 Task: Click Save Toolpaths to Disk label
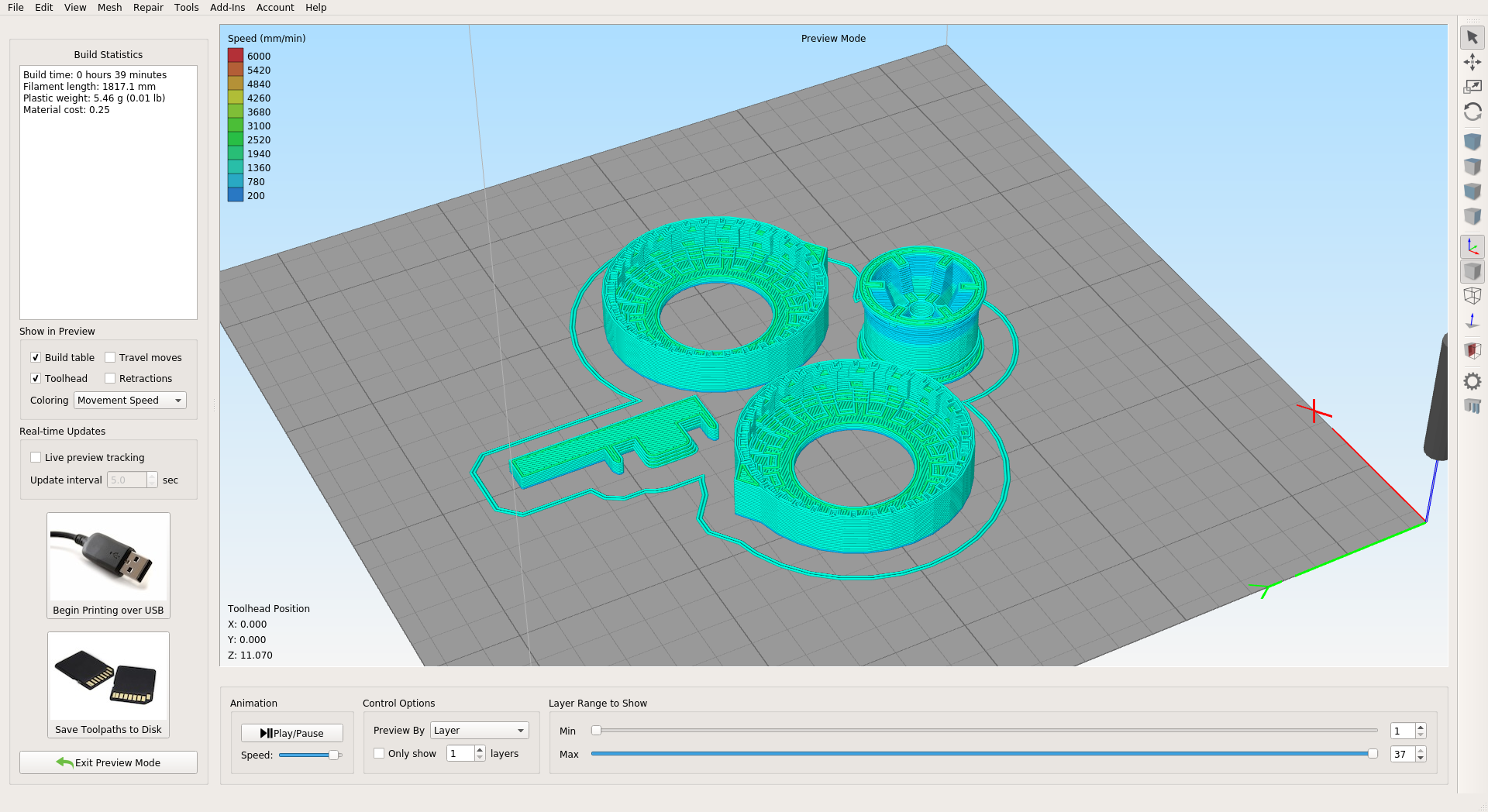point(108,730)
